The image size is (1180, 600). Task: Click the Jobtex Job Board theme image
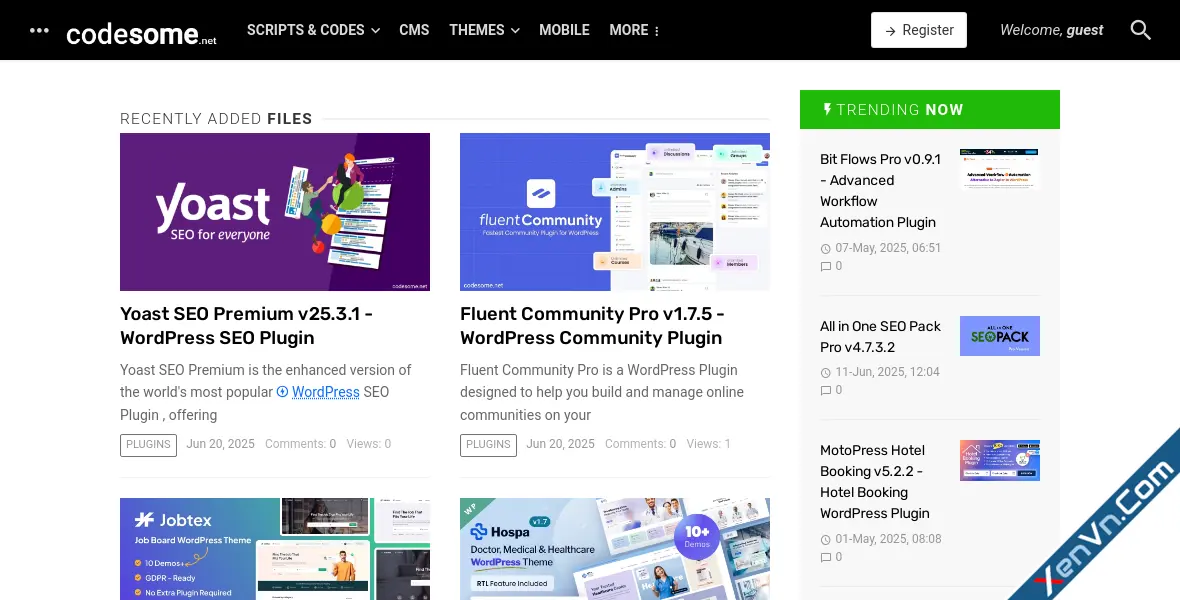coord(275,549)
